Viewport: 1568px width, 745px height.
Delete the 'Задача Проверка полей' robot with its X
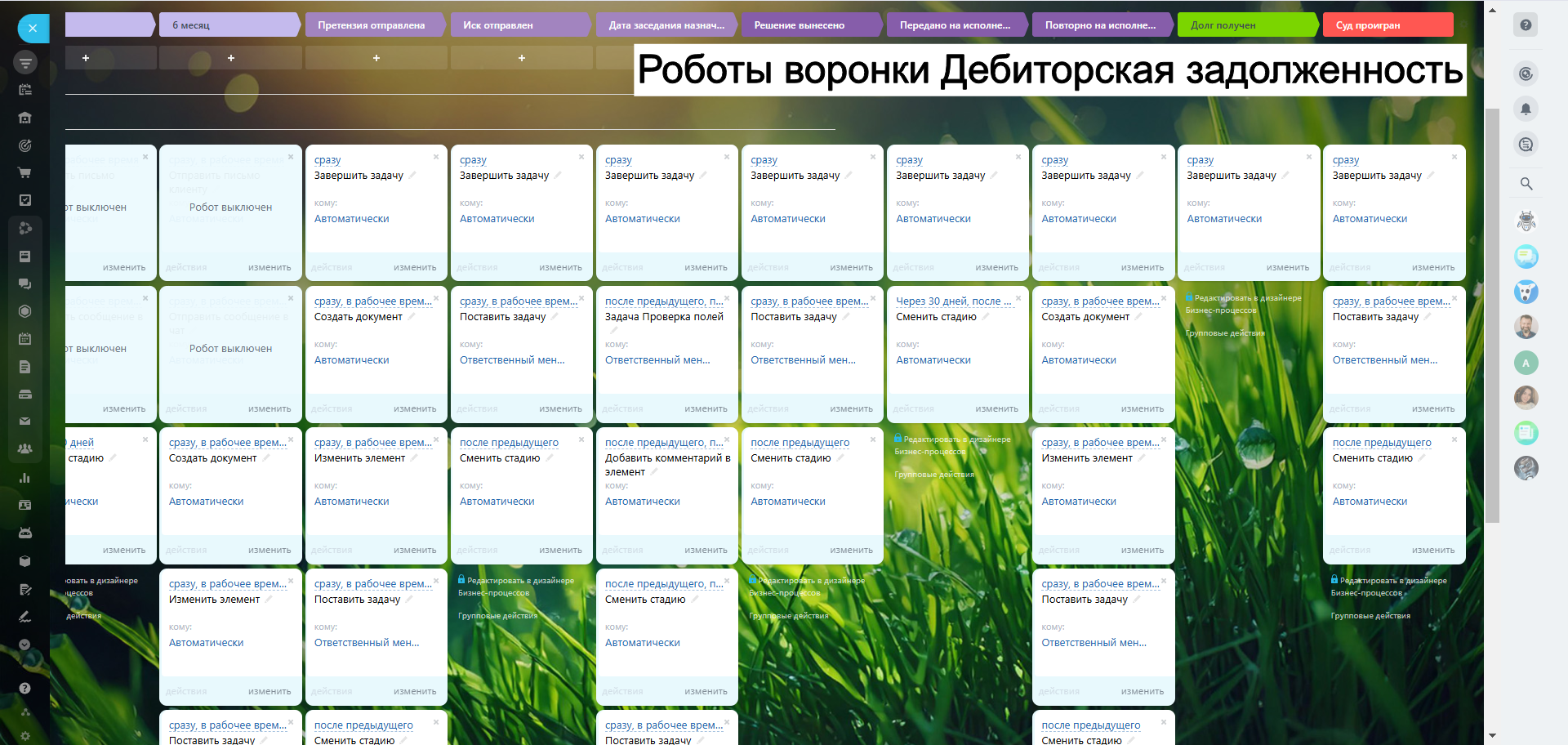pyautogui.click(x=727, y=298)
